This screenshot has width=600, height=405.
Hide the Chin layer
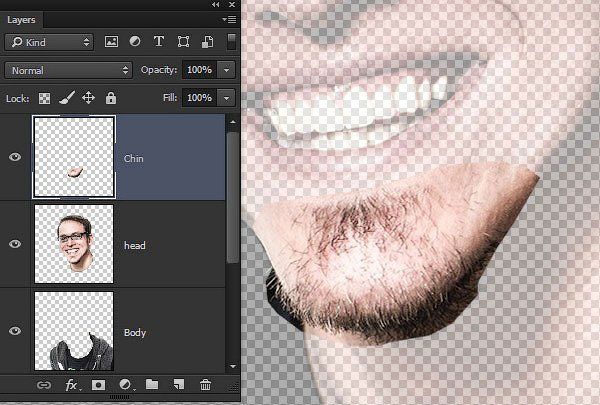[15, 157]
